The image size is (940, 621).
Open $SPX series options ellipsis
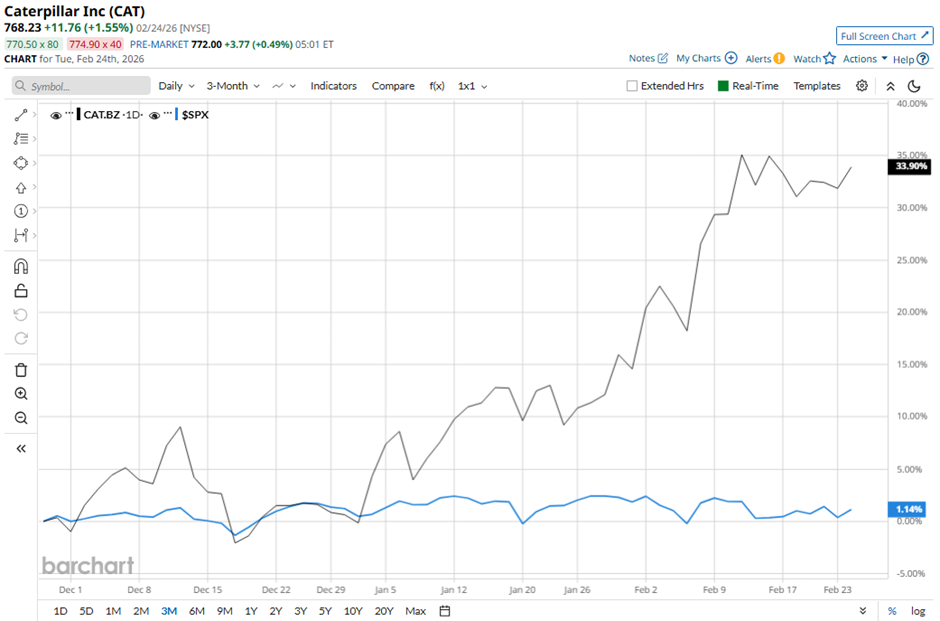[x=167, y=113]
